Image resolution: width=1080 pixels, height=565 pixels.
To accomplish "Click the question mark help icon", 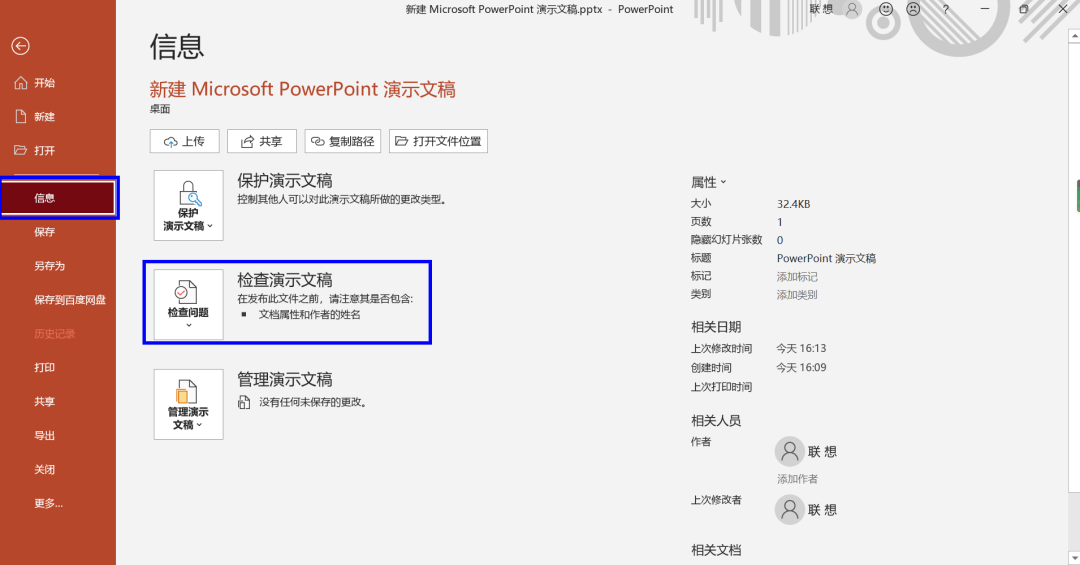I will (x=946, y=9).
